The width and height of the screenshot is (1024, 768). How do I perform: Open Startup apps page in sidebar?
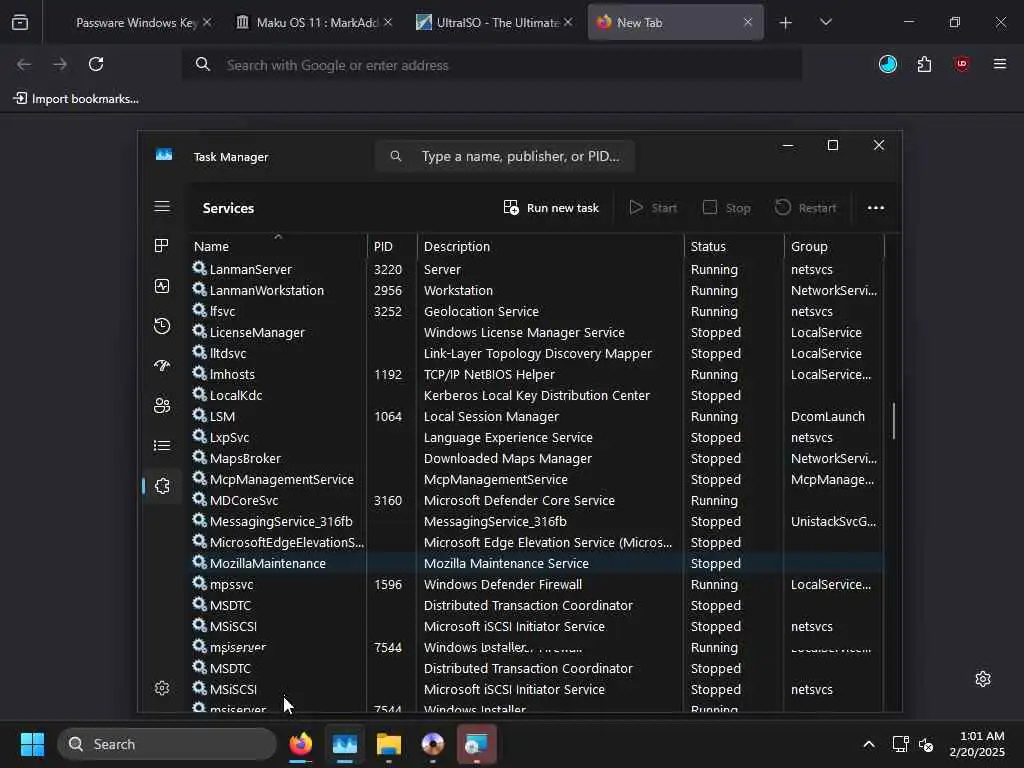click(x=162, y=366)
